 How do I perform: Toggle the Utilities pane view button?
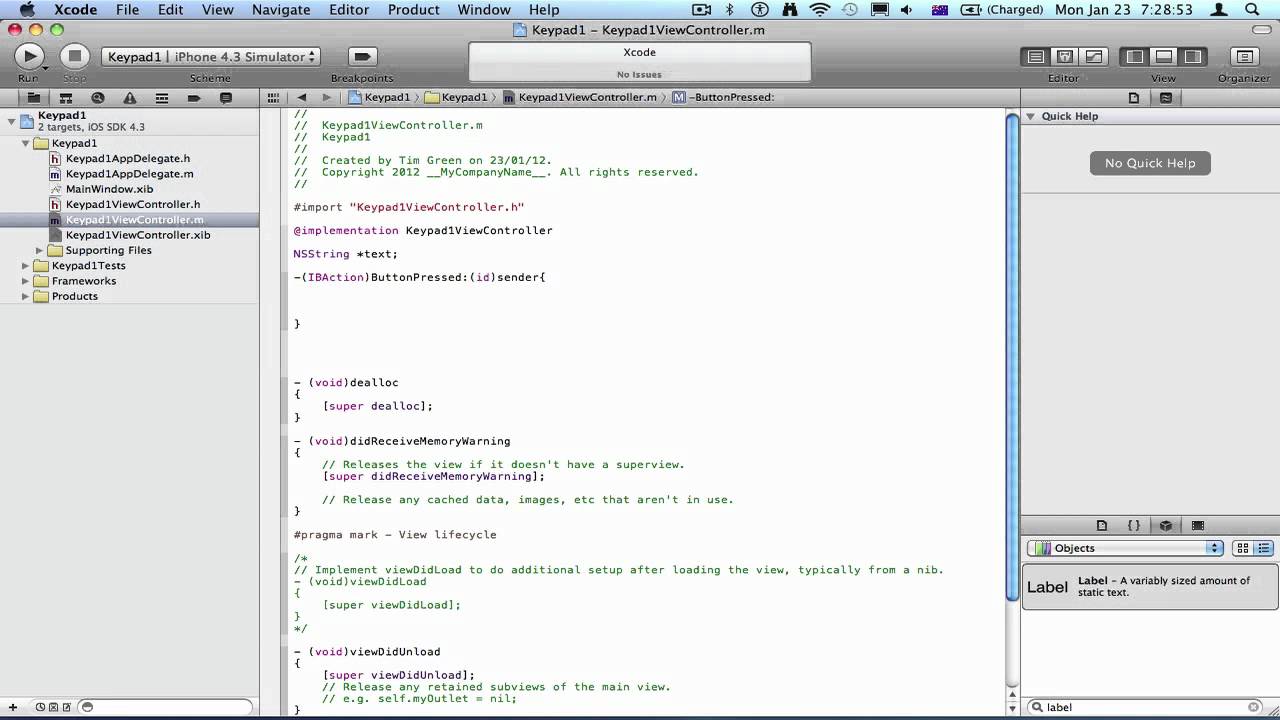1192,57
